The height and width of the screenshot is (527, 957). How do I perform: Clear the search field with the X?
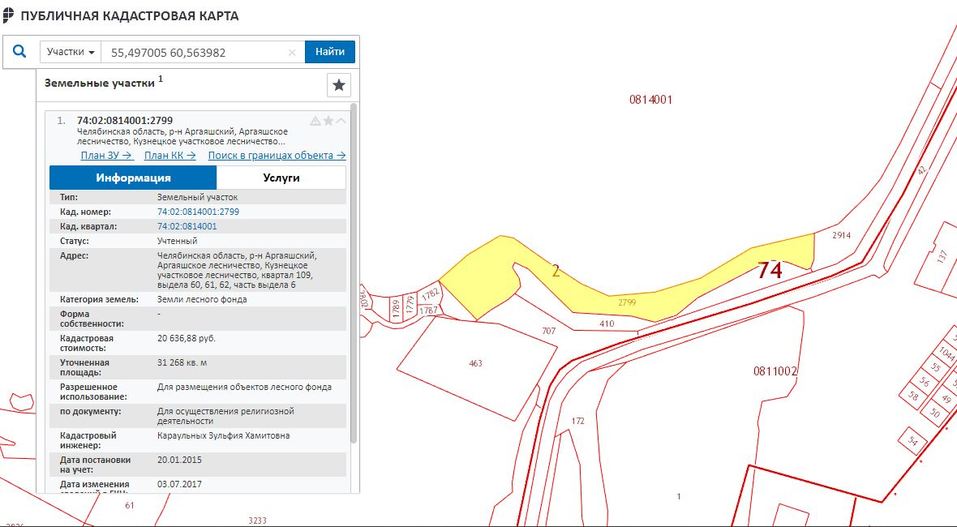pyautogui.click(x=292, y=52)
